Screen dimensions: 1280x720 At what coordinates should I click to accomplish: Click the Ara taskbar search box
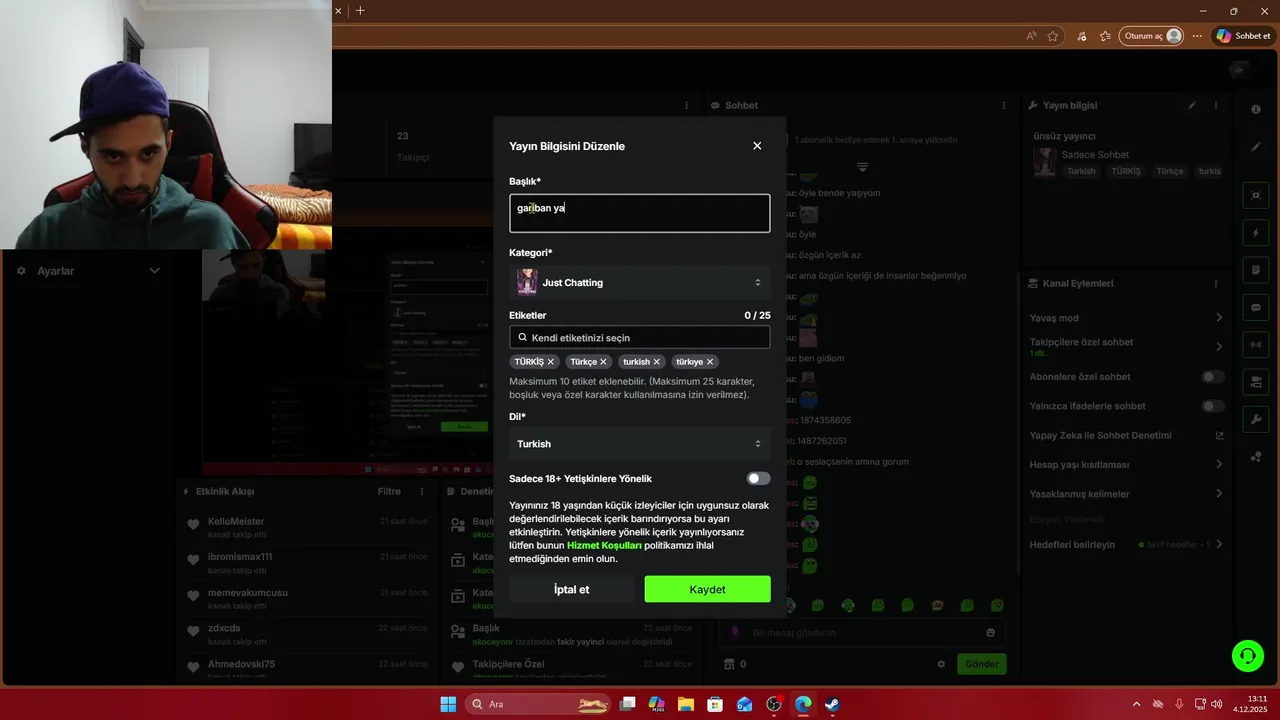pyautogui.click(x=539, y=704)
